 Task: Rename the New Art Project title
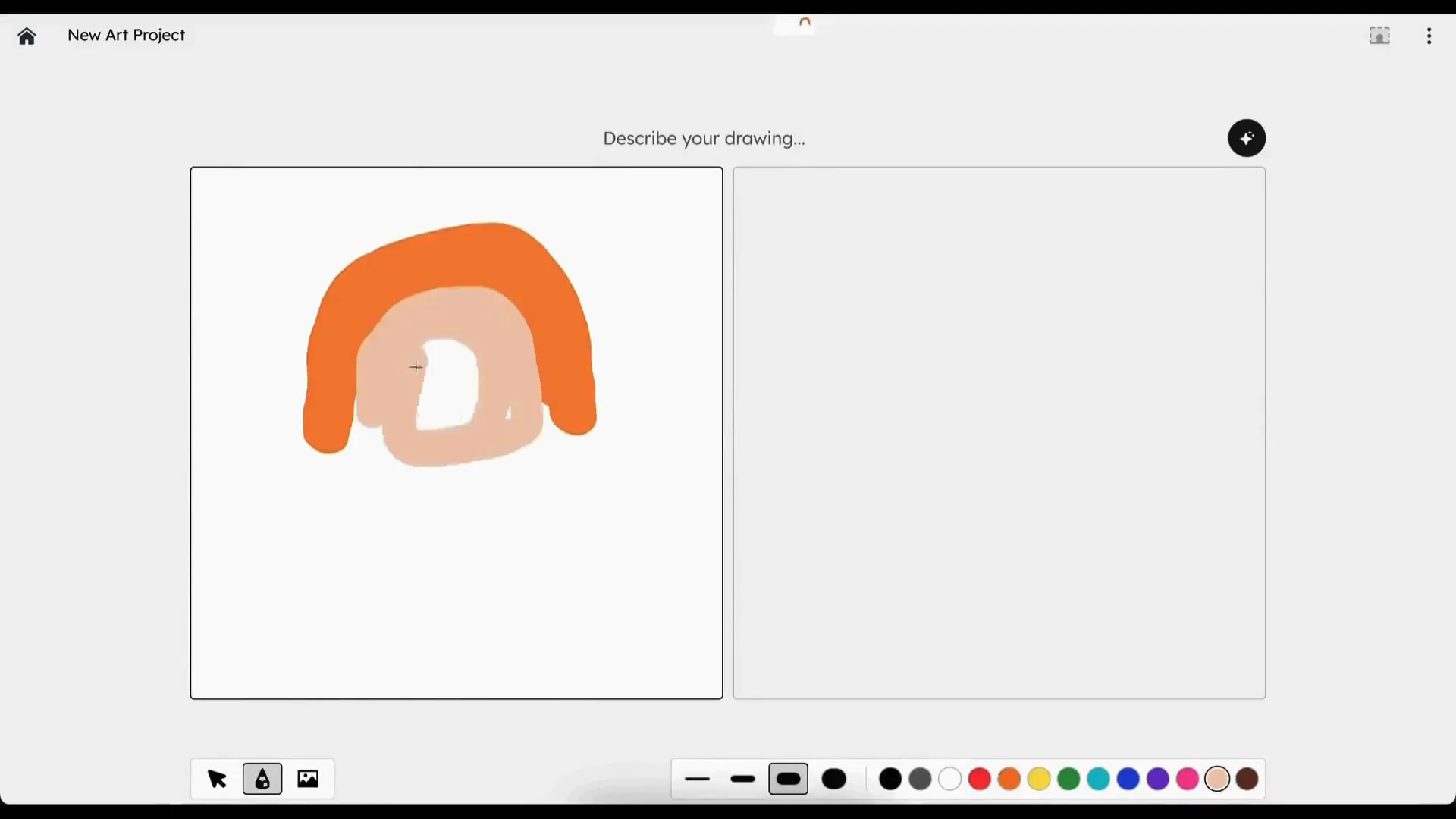click(126, 35)
